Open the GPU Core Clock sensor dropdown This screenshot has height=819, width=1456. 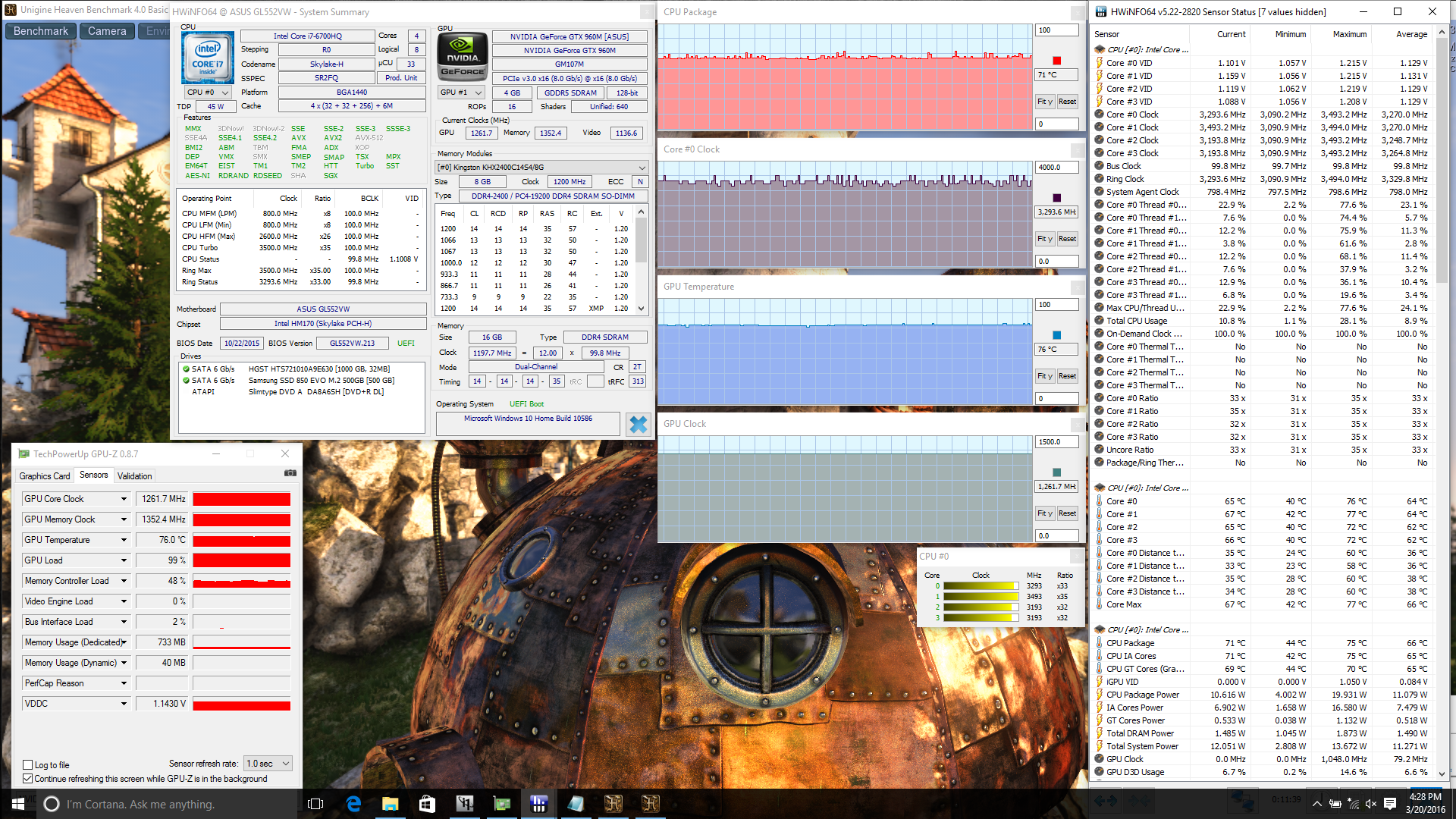124,499
